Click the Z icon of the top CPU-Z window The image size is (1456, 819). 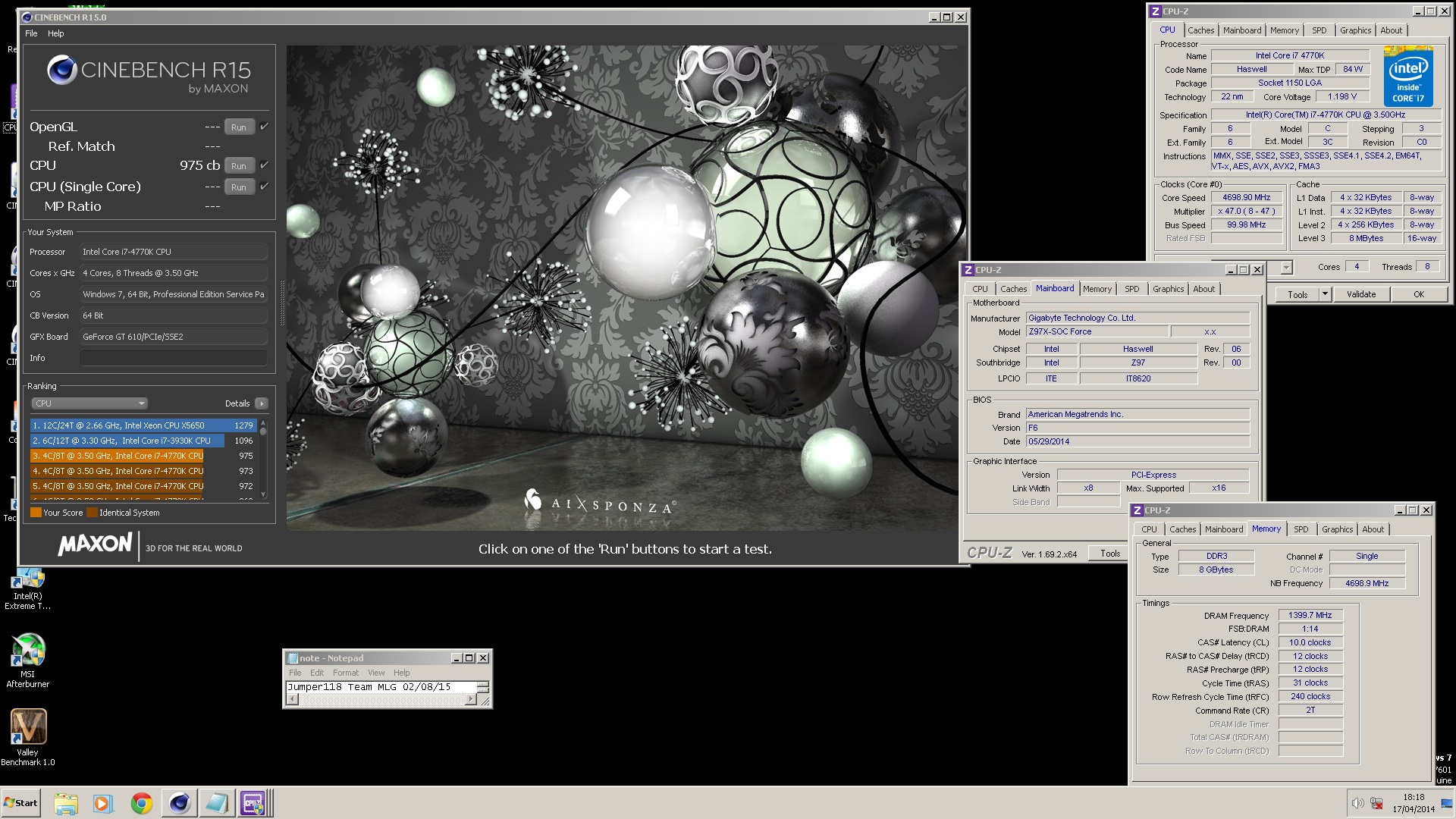[x=1155, y=11]
